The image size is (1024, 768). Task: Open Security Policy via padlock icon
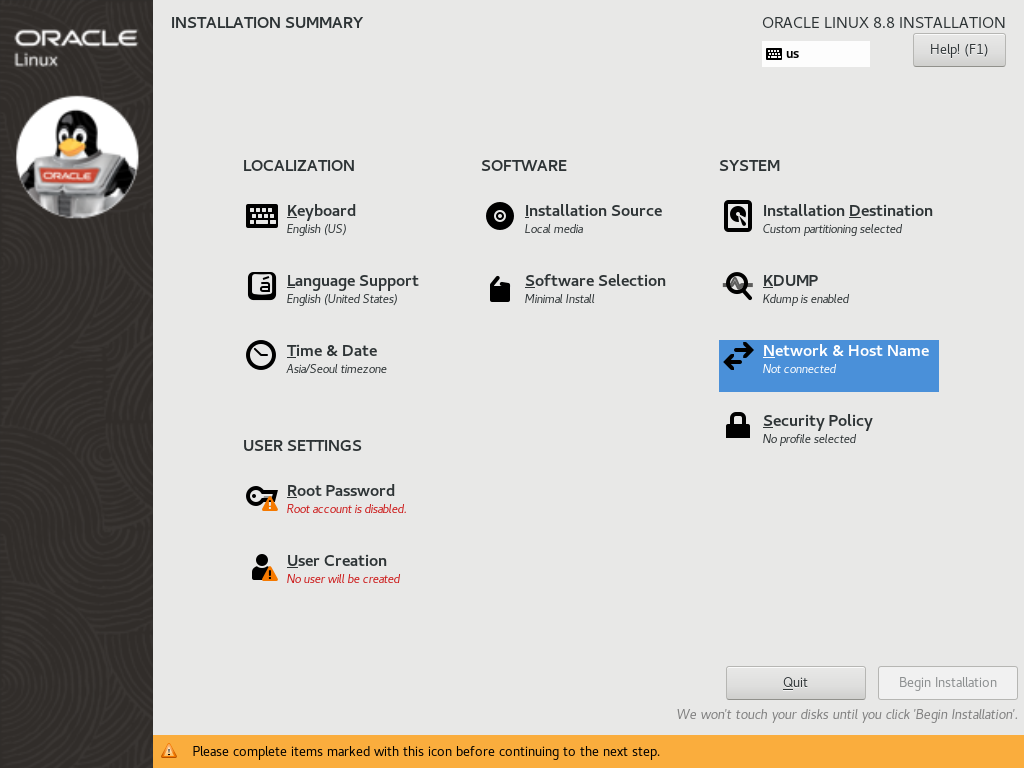737,425
